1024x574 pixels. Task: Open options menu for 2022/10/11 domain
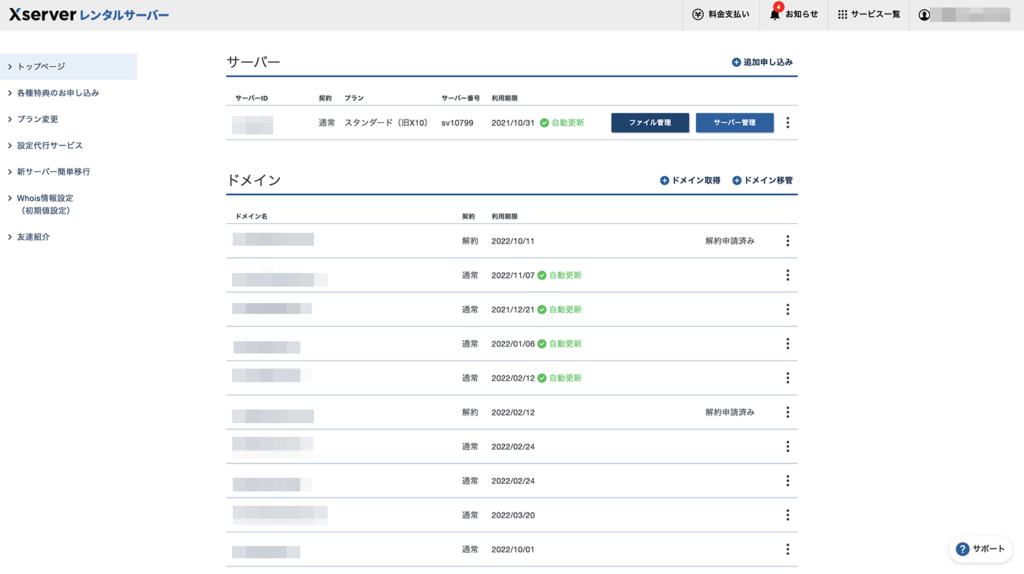[787, 241]
